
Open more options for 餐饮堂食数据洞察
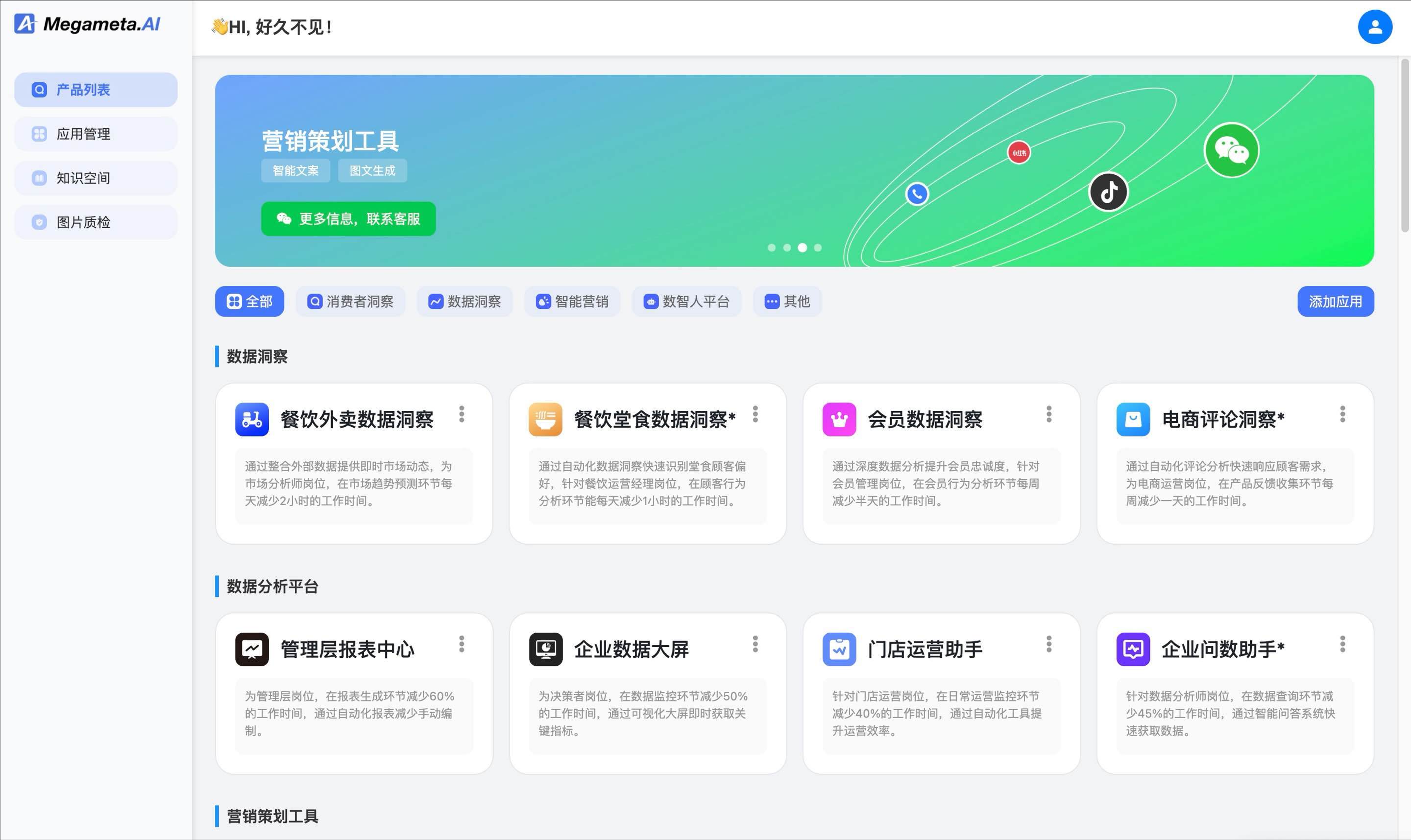click(755, 414)
